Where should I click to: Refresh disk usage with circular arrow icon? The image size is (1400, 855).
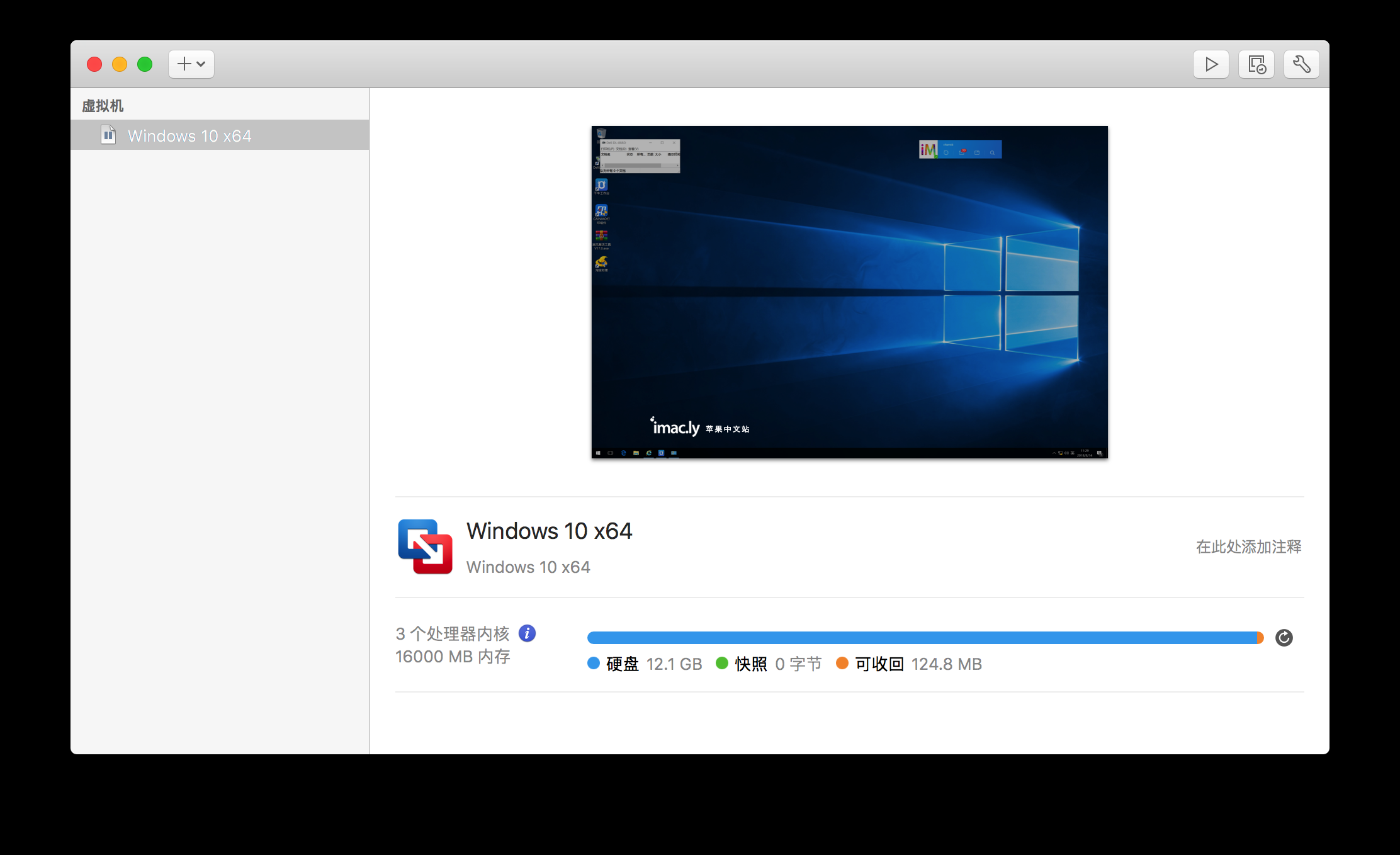(x=1284, y=638)
